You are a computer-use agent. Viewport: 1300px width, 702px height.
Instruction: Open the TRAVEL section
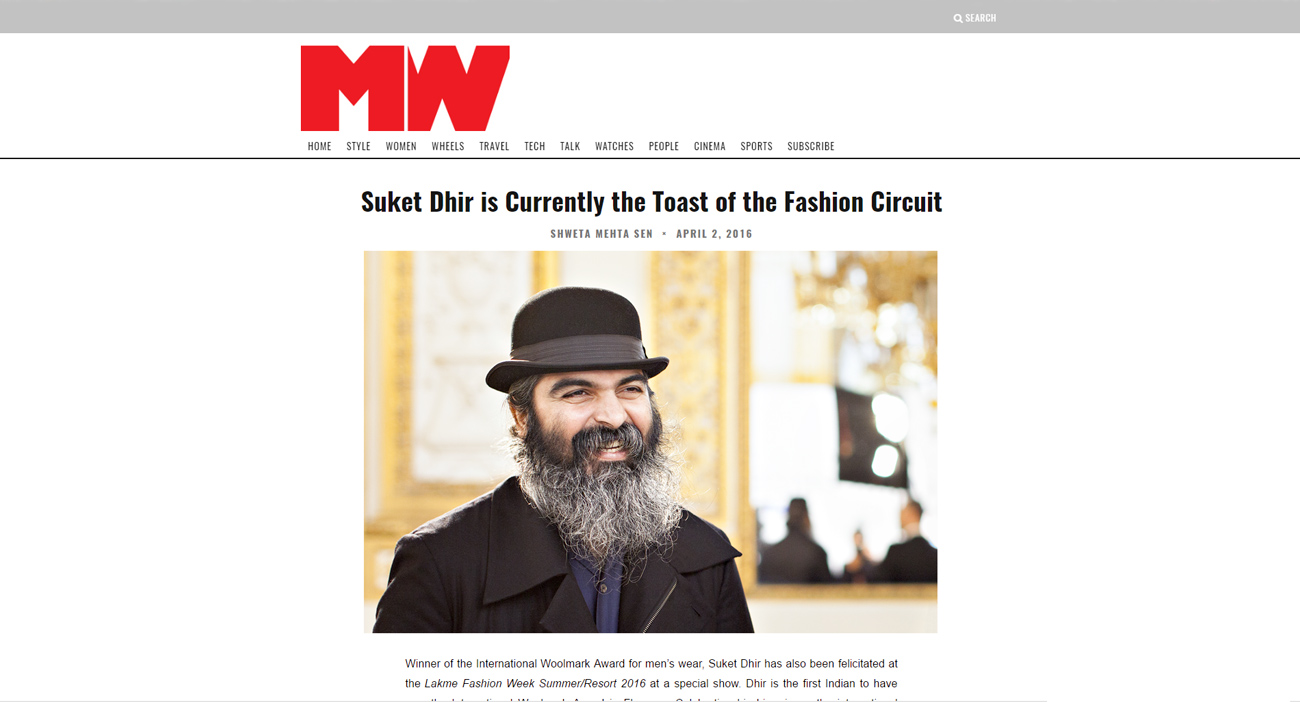click(494, 146)
